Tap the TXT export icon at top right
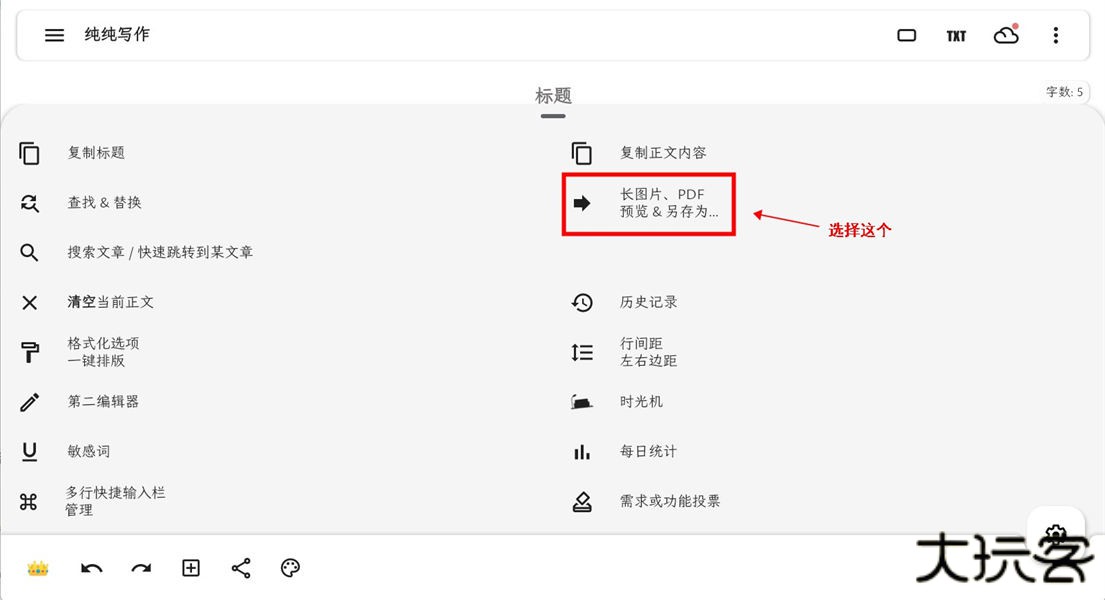Viewport: 1105px width, 600px height. (x=956, y=35)
